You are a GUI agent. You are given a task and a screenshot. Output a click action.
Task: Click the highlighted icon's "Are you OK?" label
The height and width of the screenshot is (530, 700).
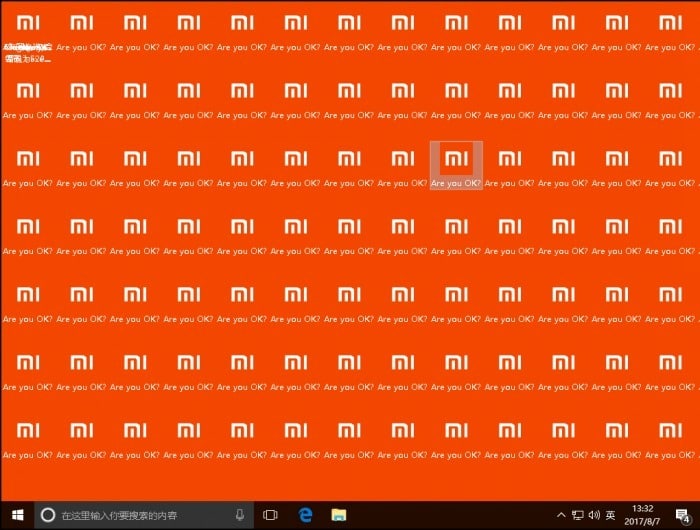456,184
